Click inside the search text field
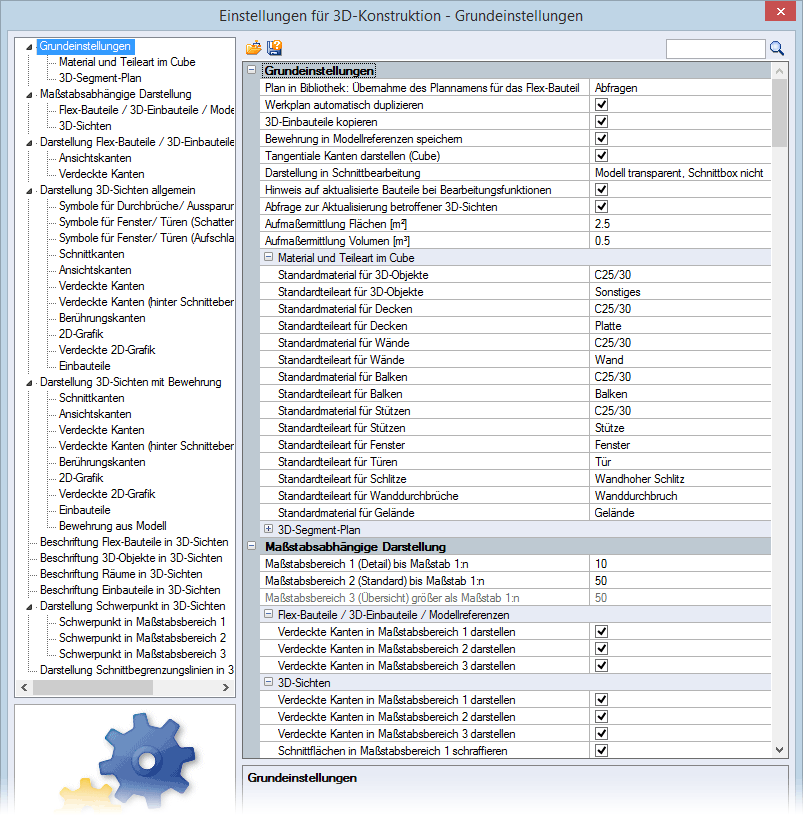 point(716,49)
